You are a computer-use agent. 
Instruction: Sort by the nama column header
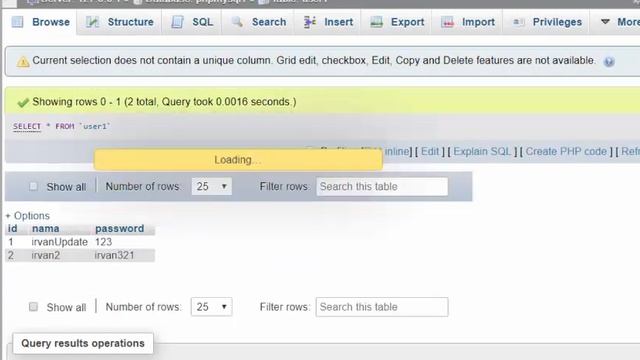(x=46, y=229)
